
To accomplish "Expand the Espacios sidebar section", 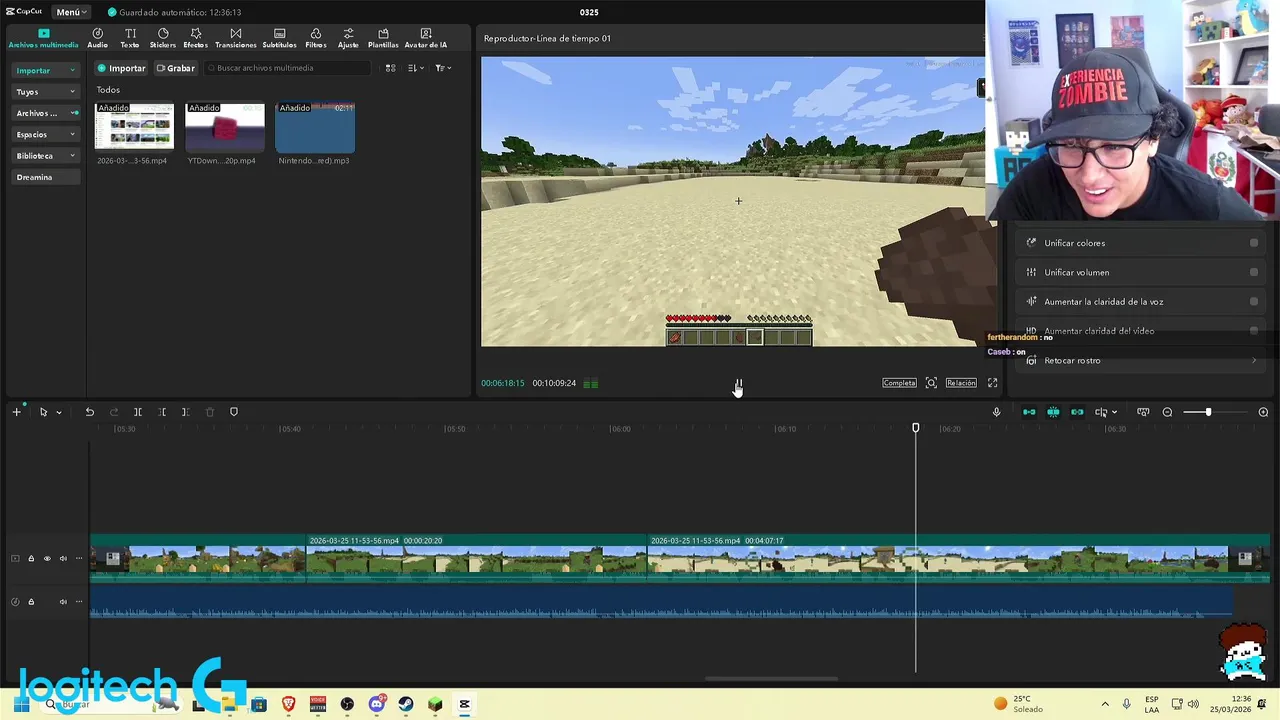I will [45, 134].
